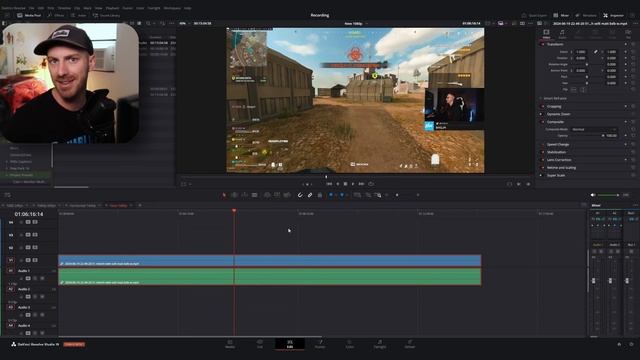
Task: Toggle the Snapping magnet icon
Action: click(300, 195)
